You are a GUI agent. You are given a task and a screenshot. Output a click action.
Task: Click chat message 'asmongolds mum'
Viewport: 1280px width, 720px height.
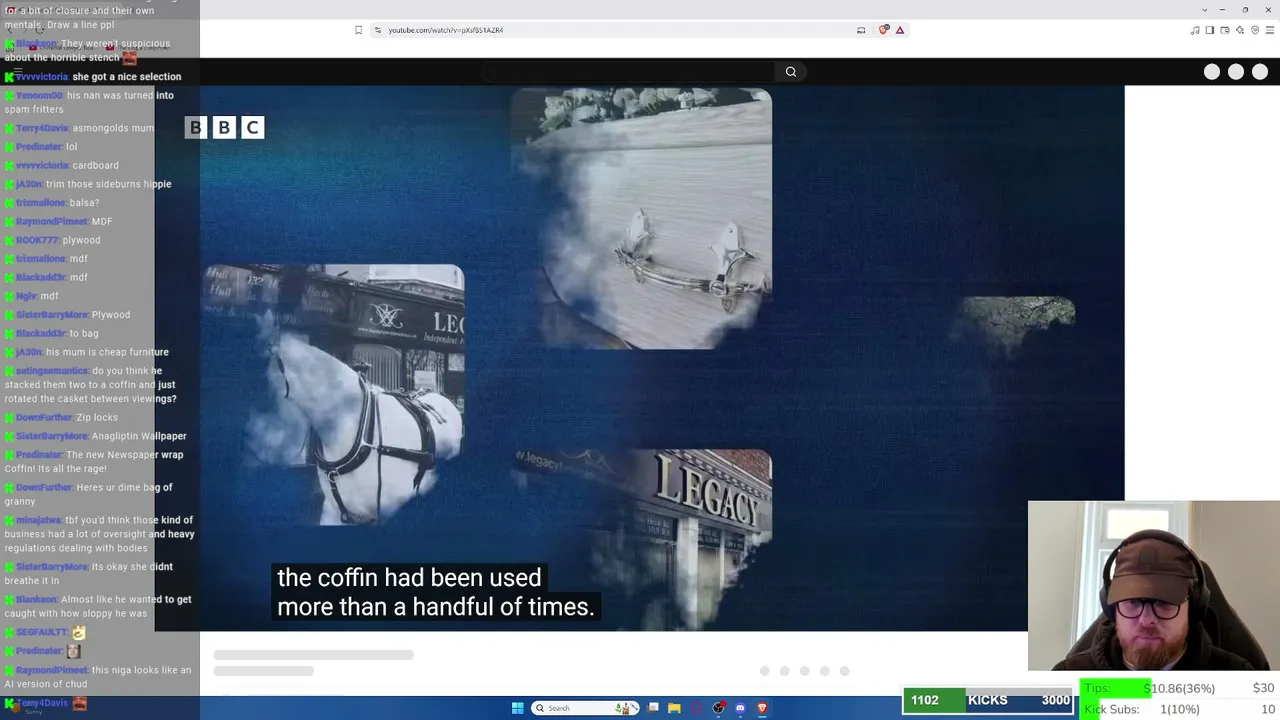pos(113,128)
